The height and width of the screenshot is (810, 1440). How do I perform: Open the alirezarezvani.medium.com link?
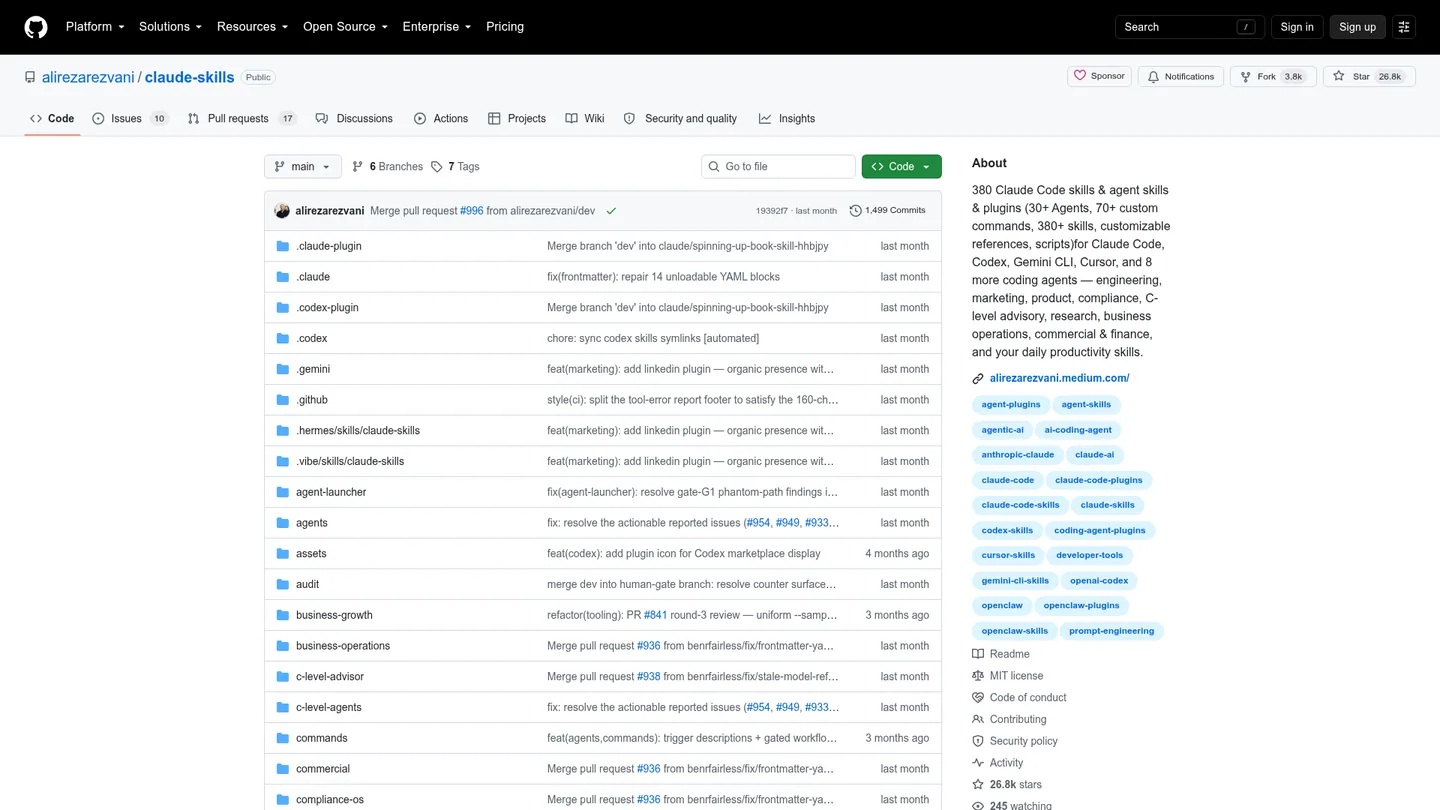(1059, 378)
